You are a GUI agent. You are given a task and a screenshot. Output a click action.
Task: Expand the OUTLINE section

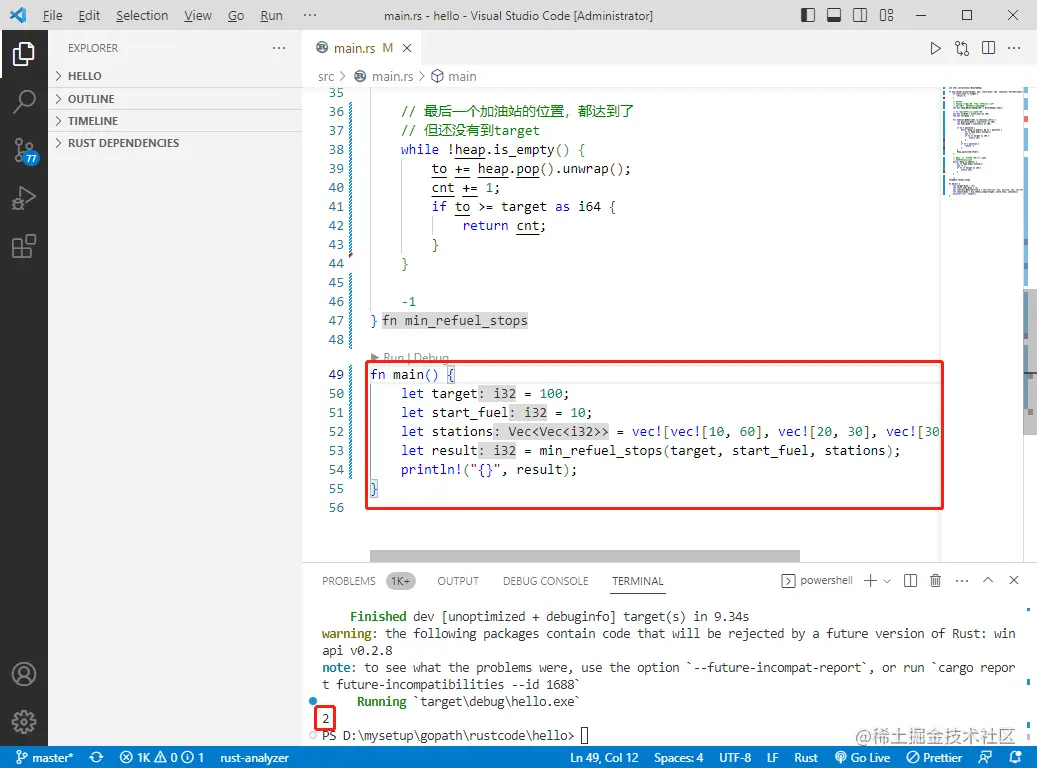[175, 99]
